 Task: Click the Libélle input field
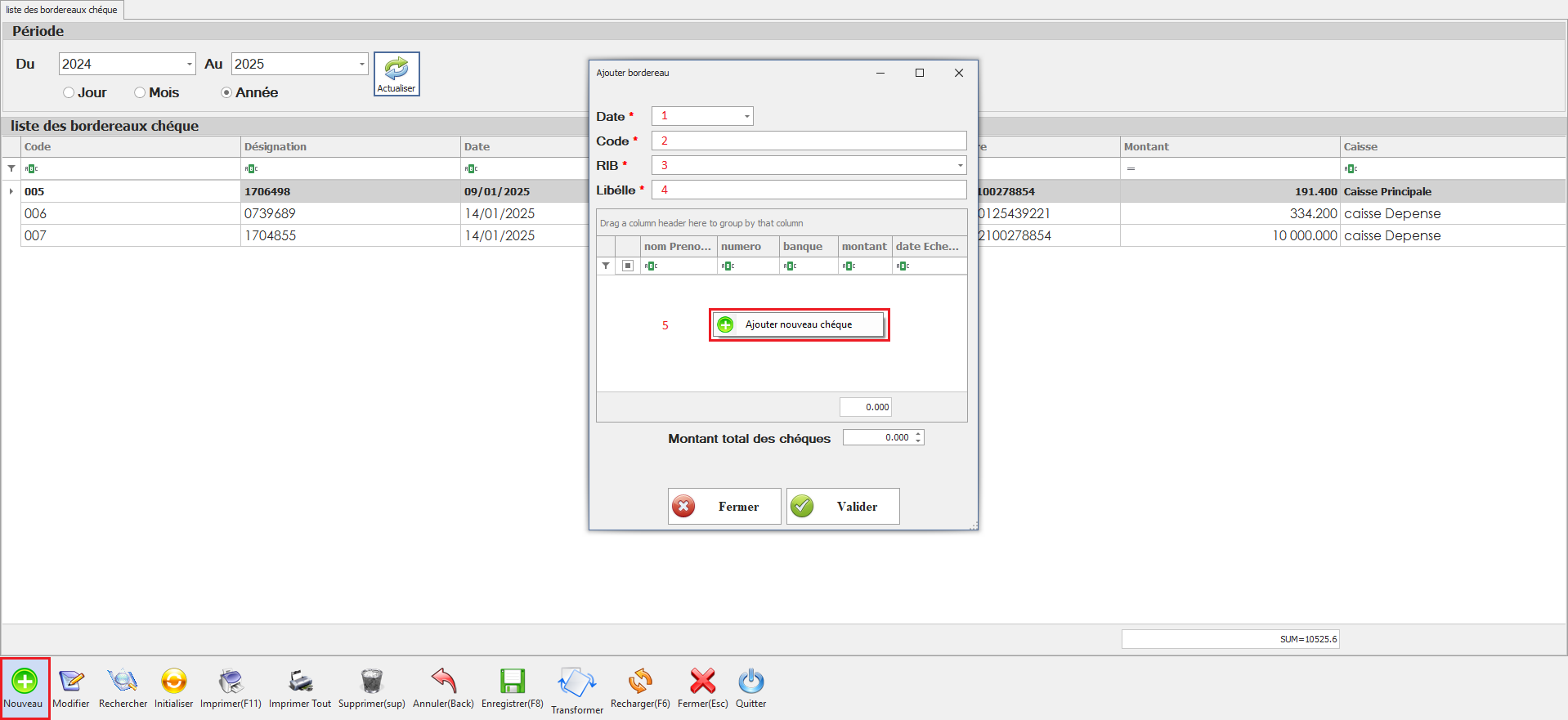[809, 190]
